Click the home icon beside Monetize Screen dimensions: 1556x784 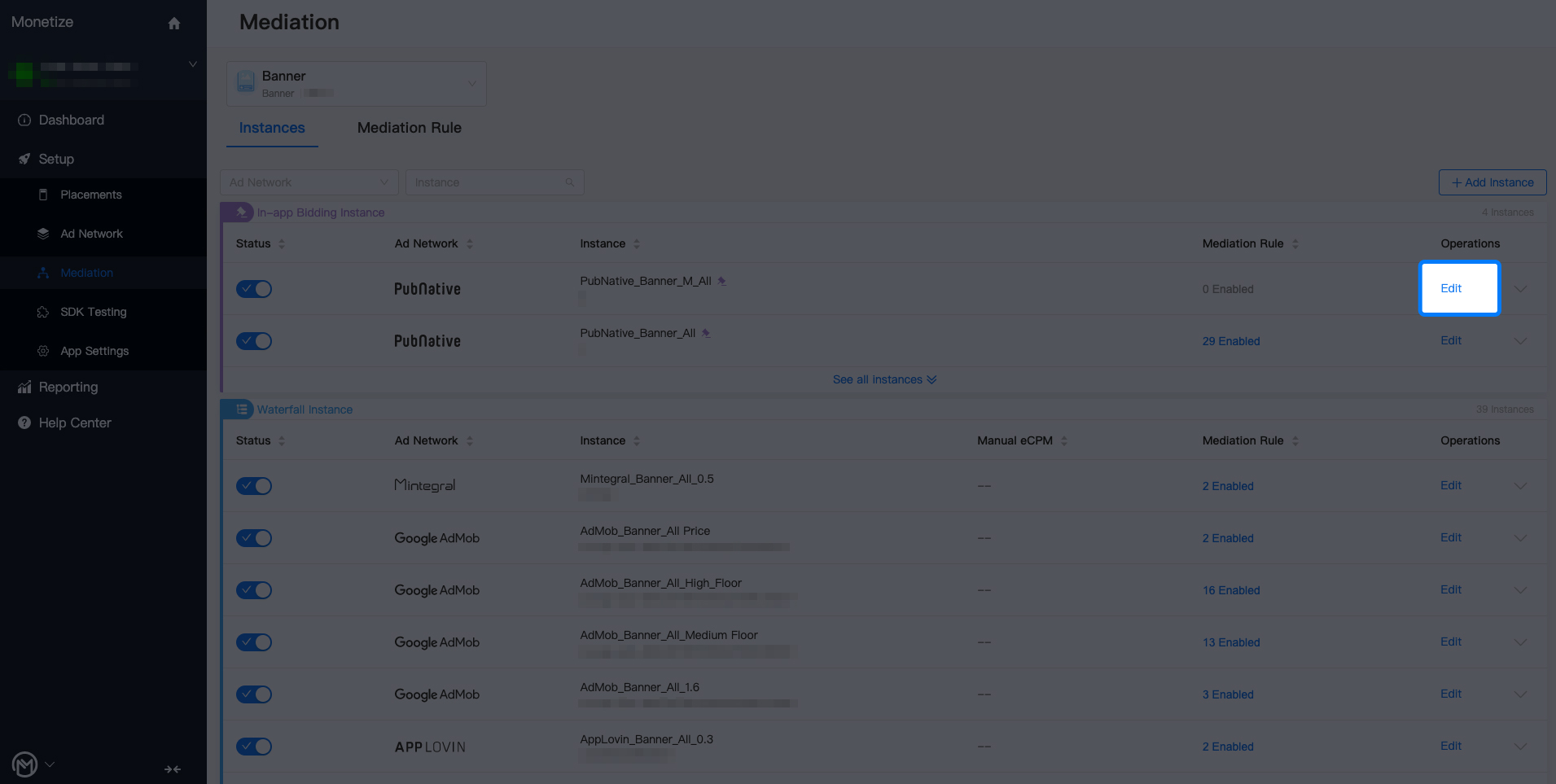(173, 24)
